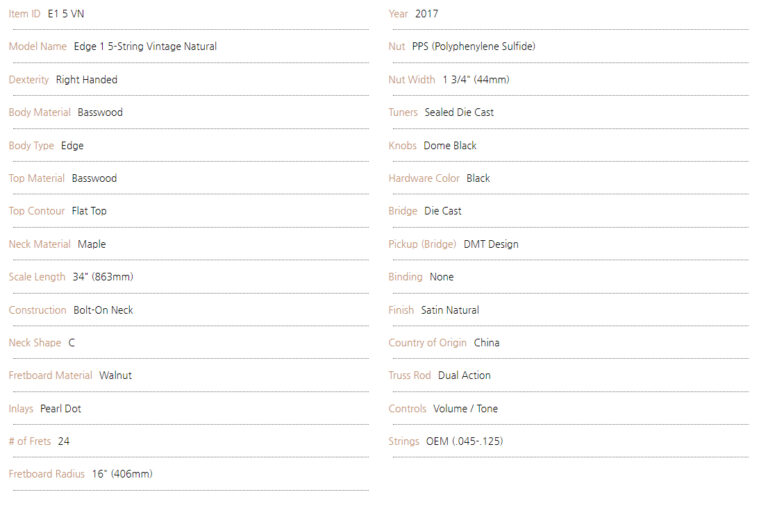Click the Pearl Dot inlays value

[x=61, y=409]
